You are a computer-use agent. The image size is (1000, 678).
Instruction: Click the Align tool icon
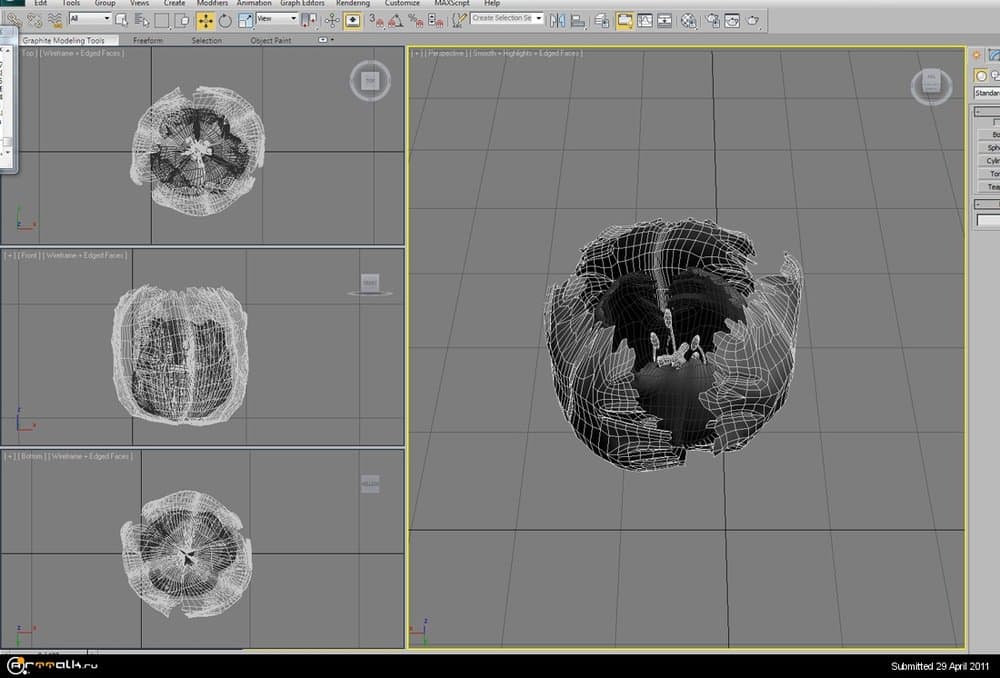coord(578,20)
